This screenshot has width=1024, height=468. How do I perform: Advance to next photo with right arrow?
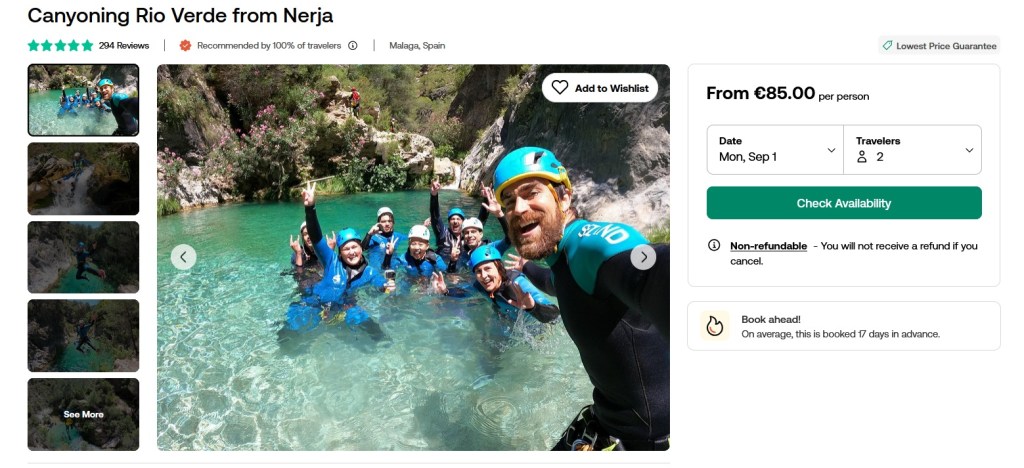coord(643,257)
